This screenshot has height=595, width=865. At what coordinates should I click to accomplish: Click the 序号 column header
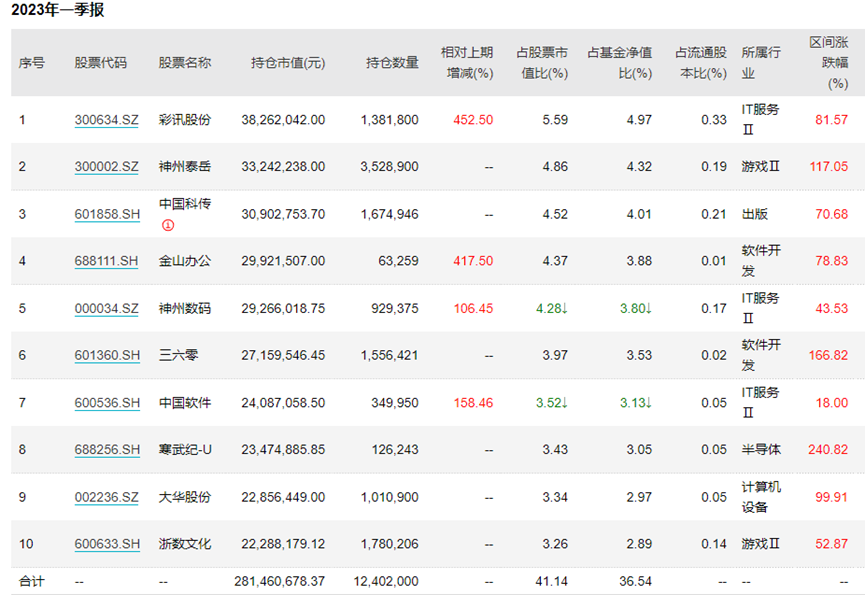click(x=31, y=63)
